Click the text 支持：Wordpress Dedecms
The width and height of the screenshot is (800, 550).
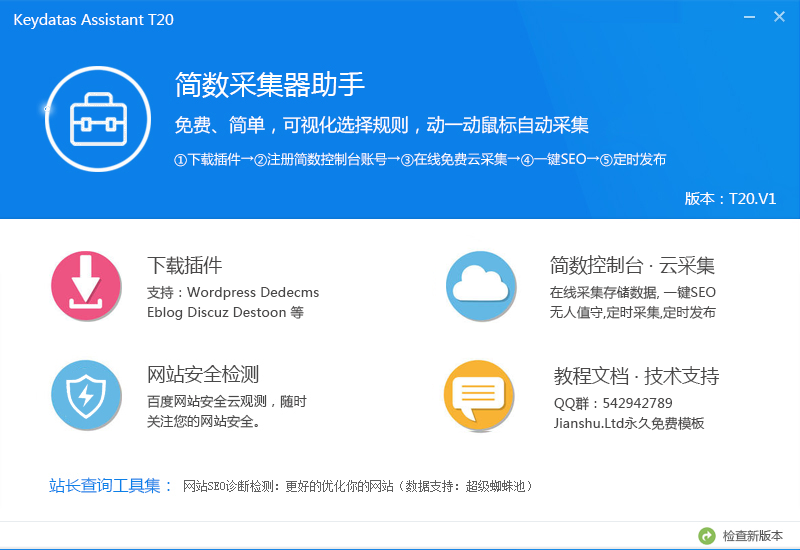[x=233, y=292]
